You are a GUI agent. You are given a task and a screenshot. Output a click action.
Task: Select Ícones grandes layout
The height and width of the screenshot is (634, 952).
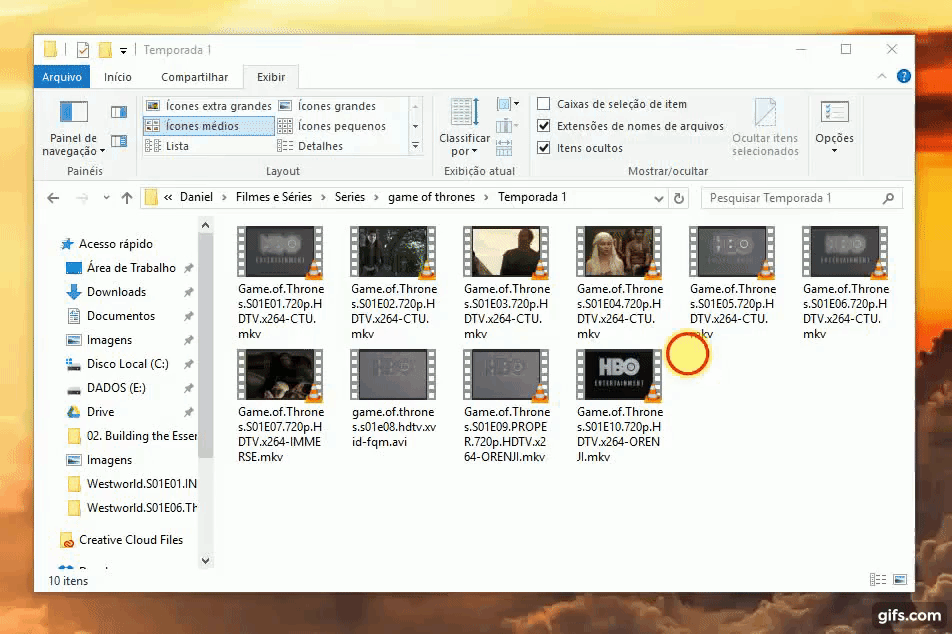(328, 106)
